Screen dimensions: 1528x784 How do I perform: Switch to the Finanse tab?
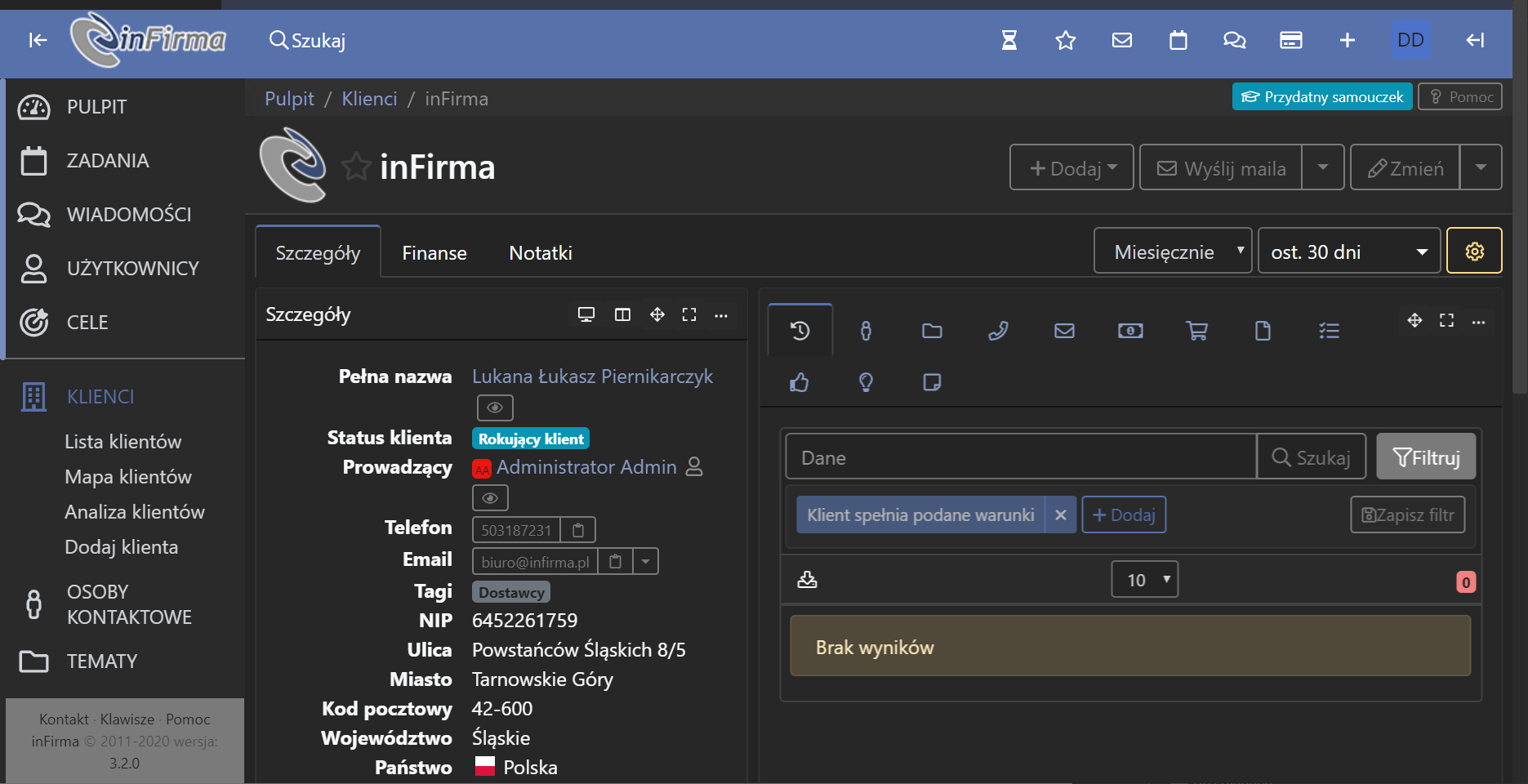[x=434, y=253]
